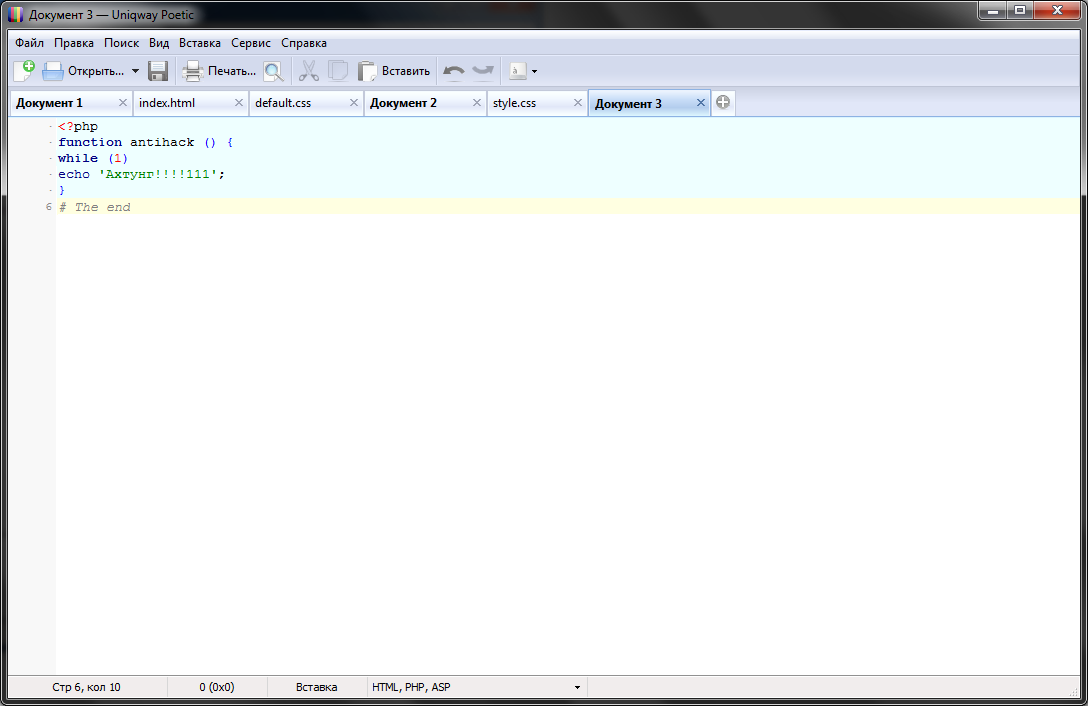Click the scissors cut icon
The width and height of the screenshot is (1088, 706).
(x=309, y=71)
